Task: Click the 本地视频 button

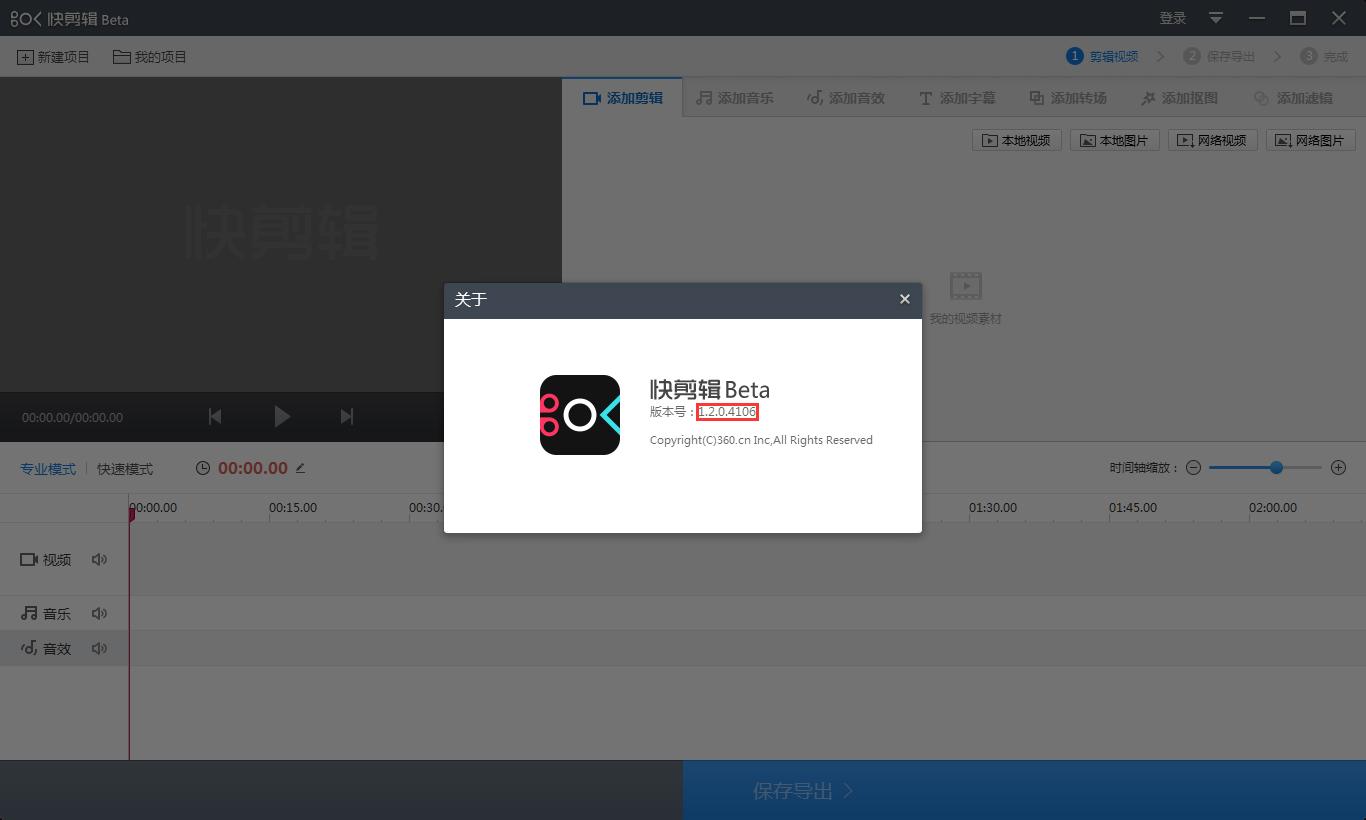Action: [1017, 141]
